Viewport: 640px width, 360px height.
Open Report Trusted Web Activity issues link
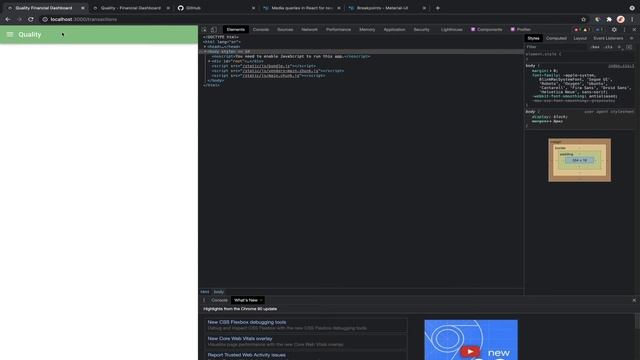tap(247, 355)
